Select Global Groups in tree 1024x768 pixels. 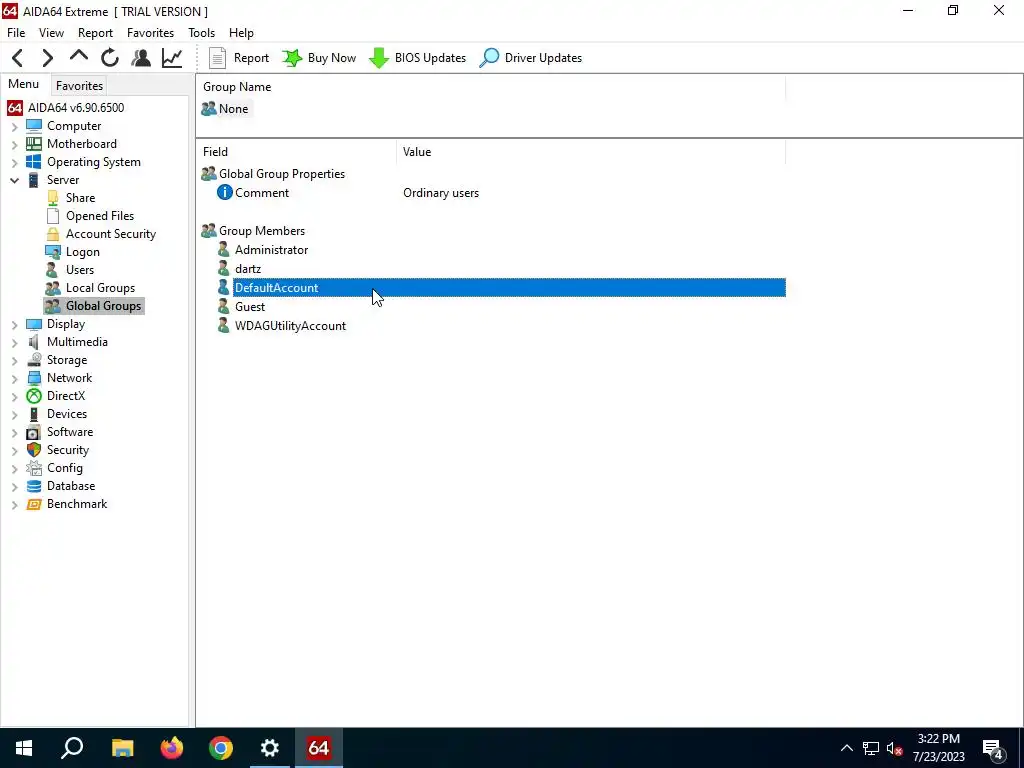[94, 306]
